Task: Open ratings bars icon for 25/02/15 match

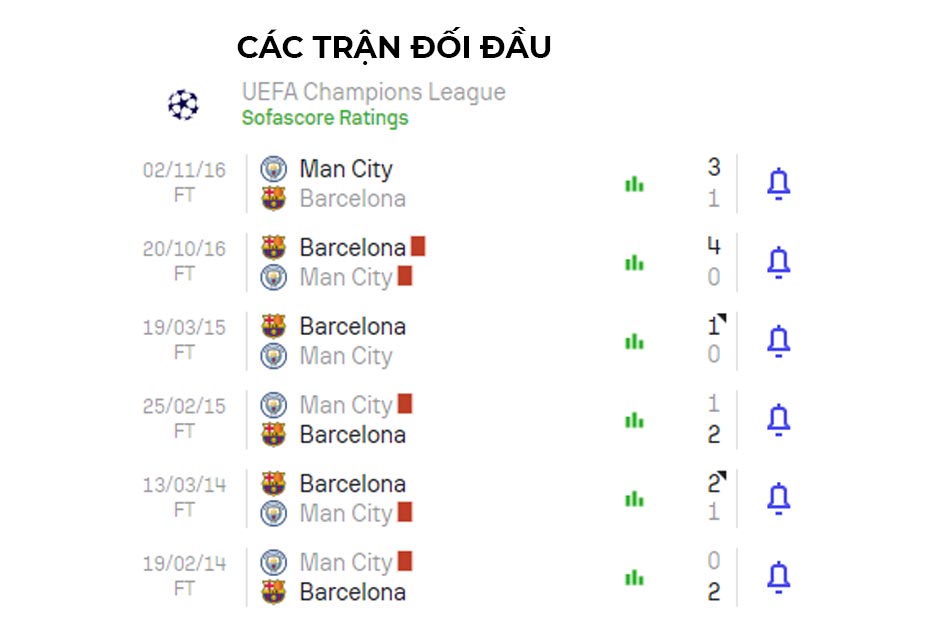Action: click(x=634, y=420)
